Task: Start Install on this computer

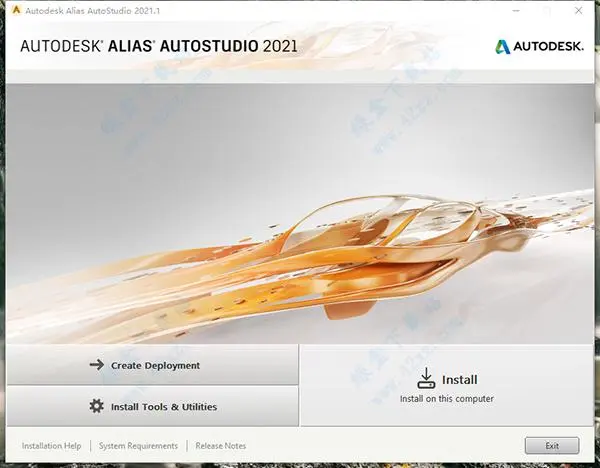Action: [x=447, y=385]
